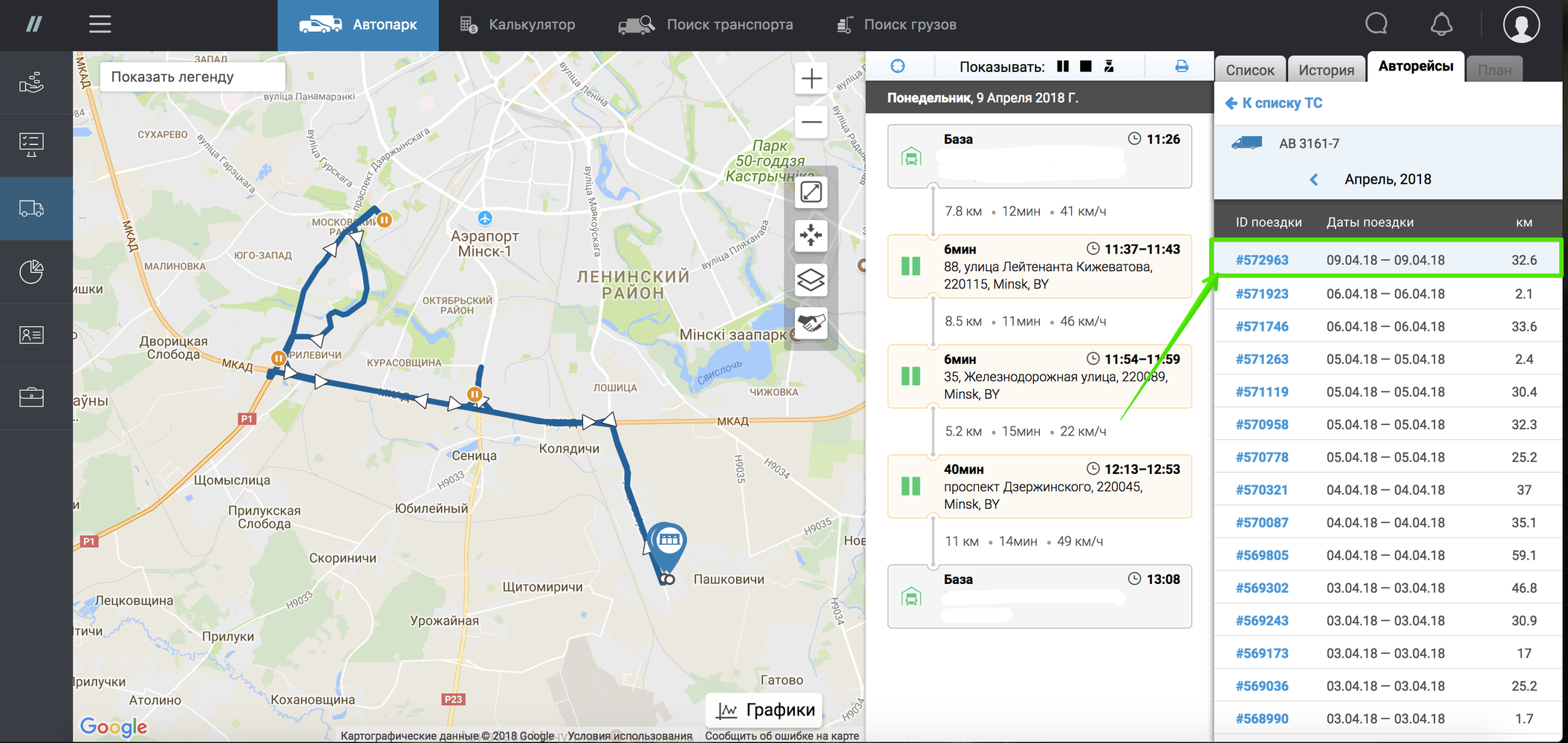
Task: Expand the map to fullscreen
Action: pyautogui.click(x=810, y=192)
